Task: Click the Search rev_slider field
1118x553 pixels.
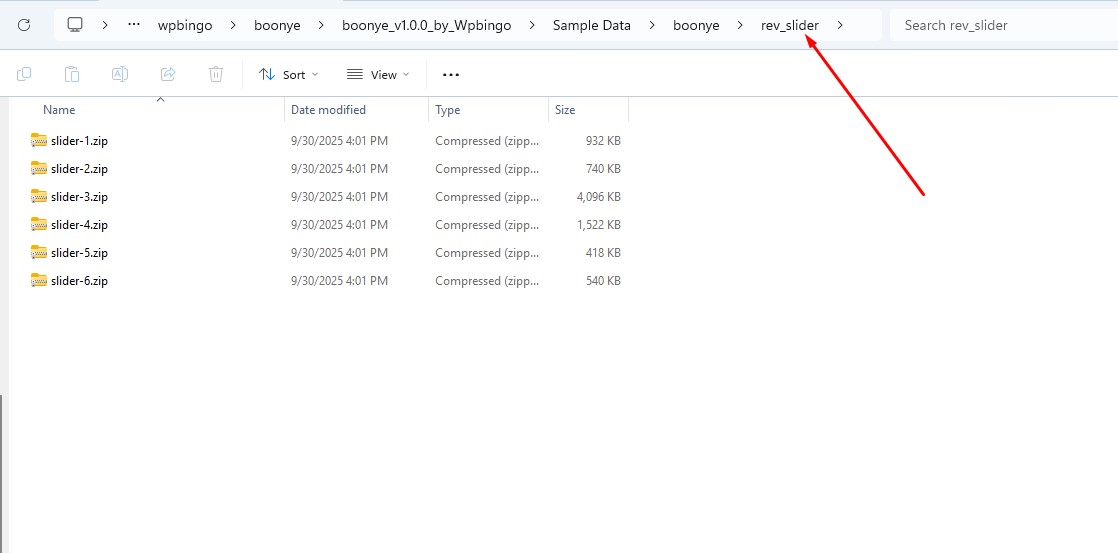Action: (x=1000, y=25)
